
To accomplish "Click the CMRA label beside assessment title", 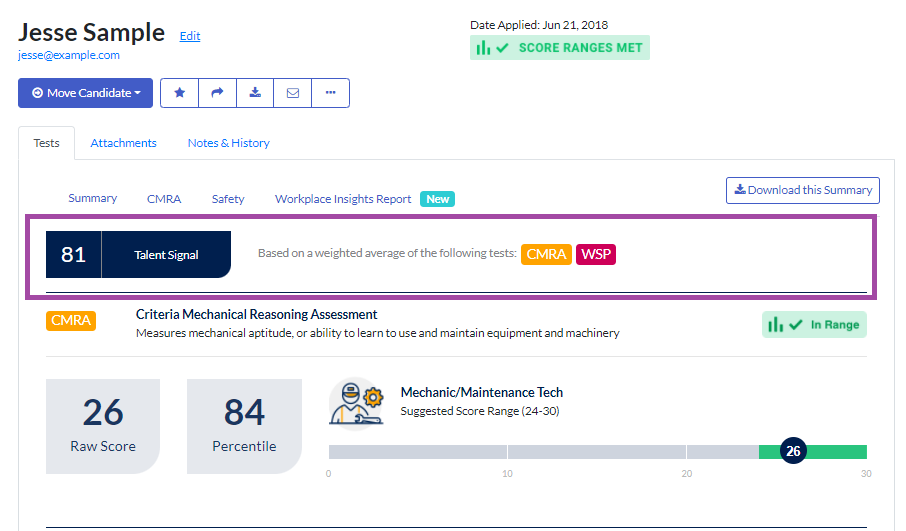I will [x=70, y=320].
